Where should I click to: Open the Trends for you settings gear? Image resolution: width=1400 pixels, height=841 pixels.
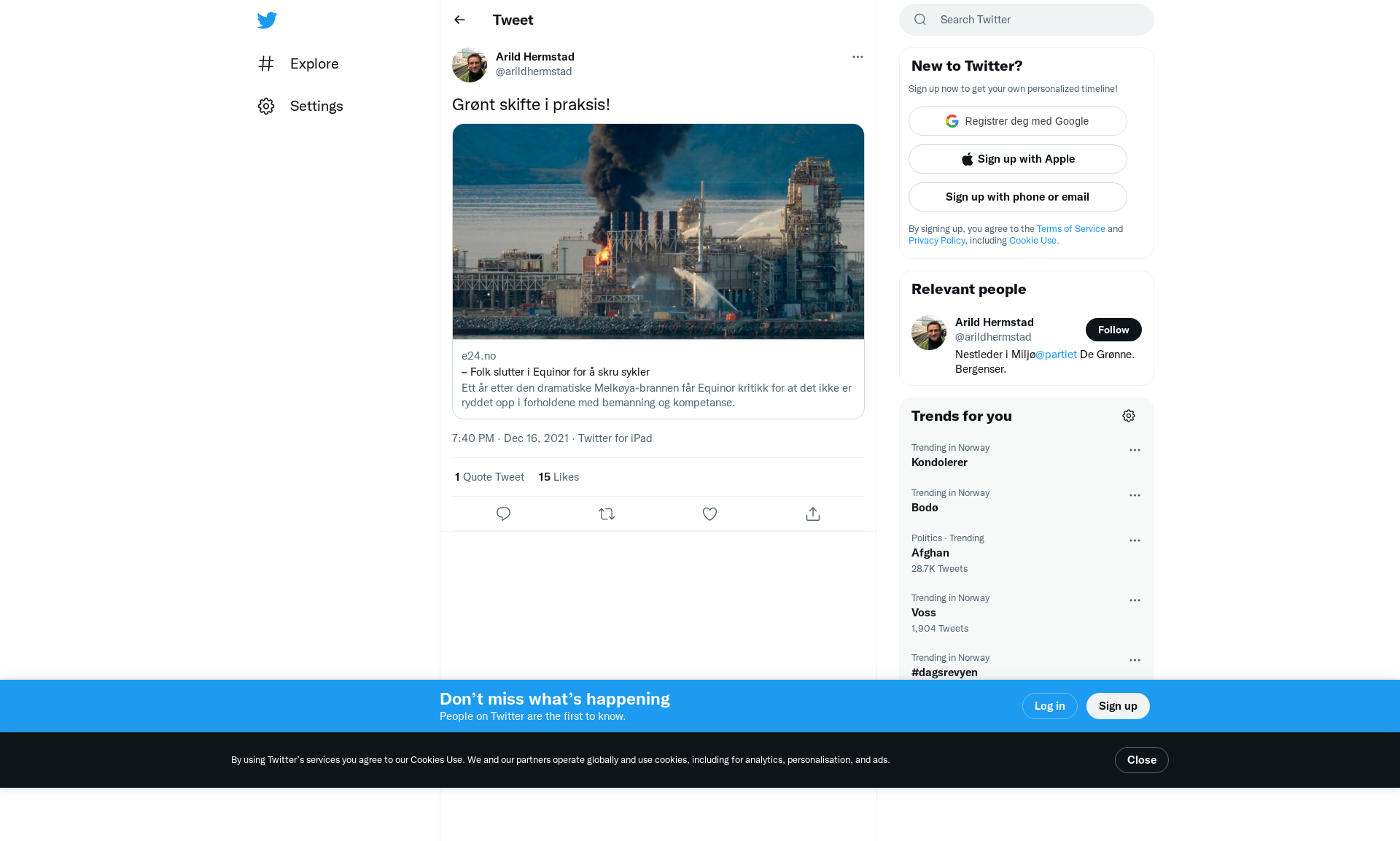coord(1129,416)
